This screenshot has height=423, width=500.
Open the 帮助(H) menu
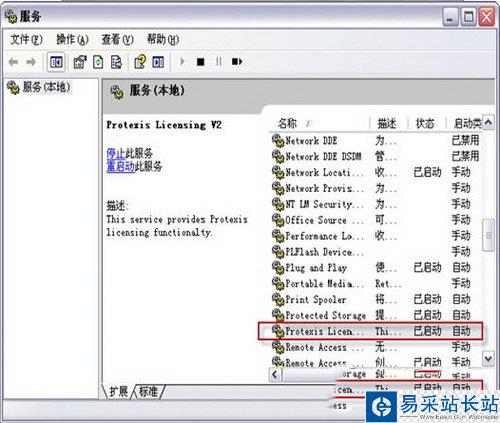pyautogui.click(x=163, y=39)
